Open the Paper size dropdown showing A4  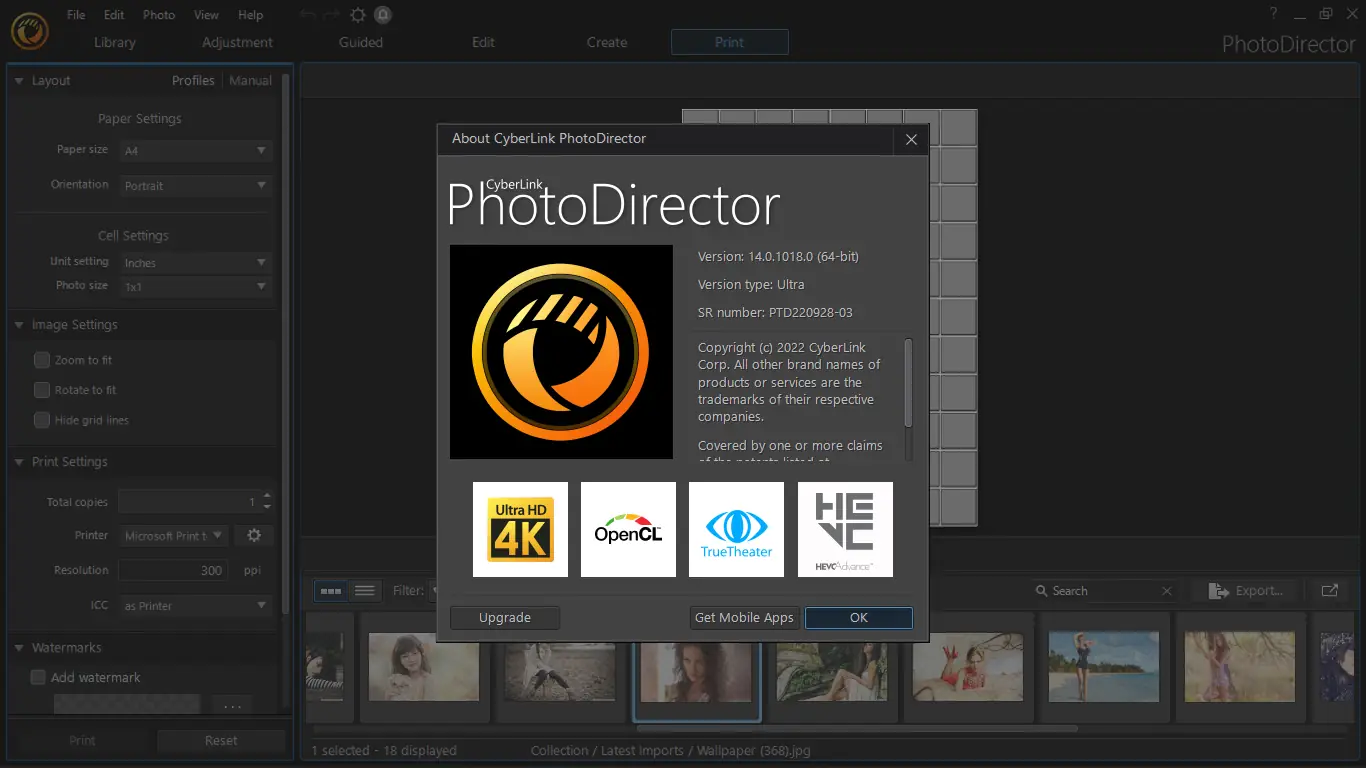point(195,151)
